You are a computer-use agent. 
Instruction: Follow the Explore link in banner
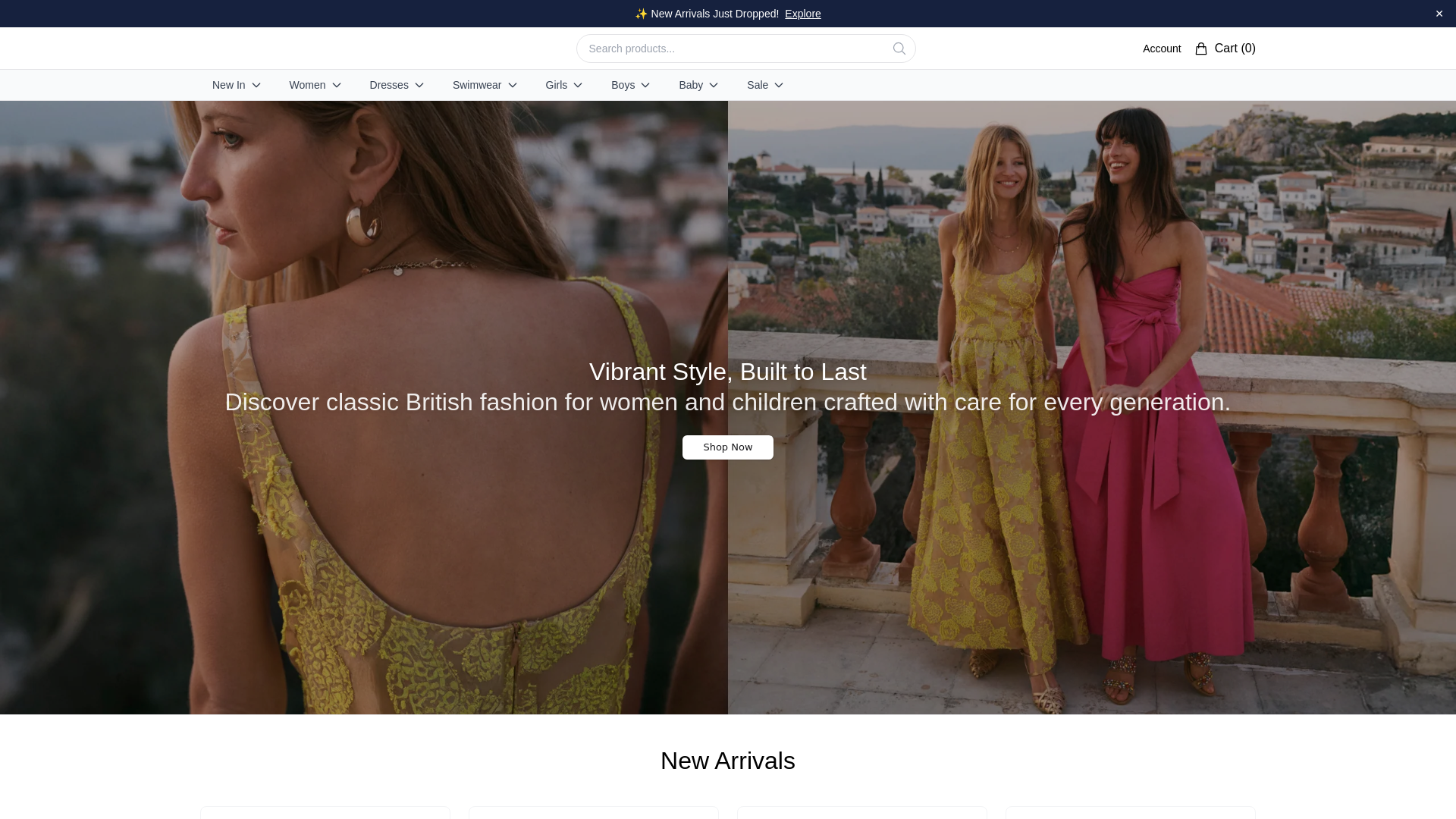[x=802, y=14]
